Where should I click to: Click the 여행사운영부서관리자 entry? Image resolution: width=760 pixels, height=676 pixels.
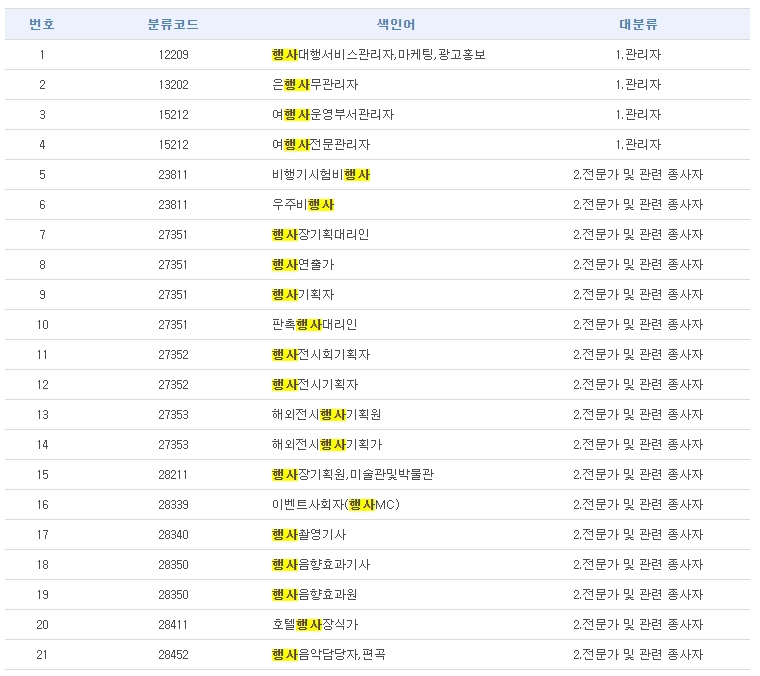click(x=333, y=115)
